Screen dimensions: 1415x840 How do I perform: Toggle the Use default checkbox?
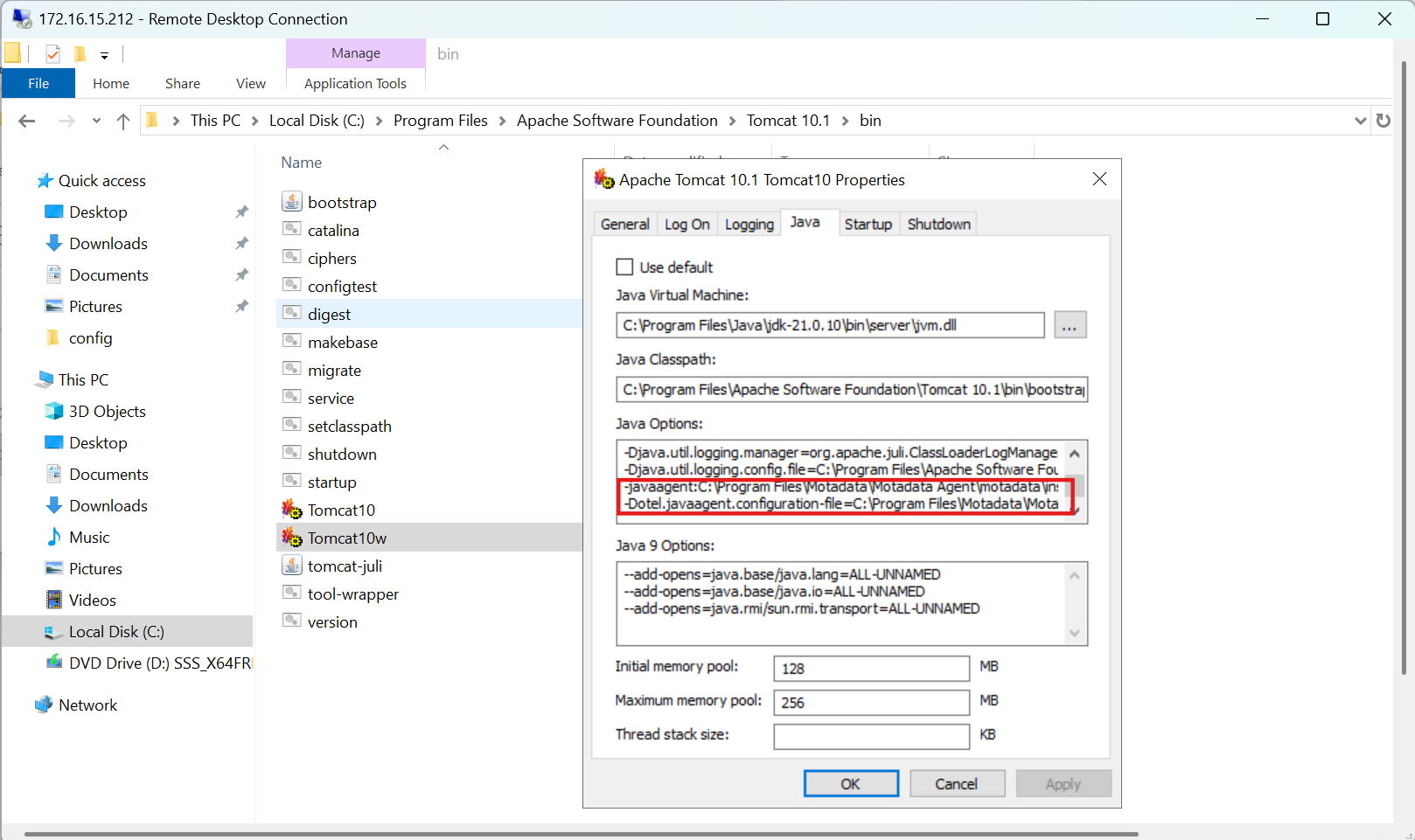(624, 267)
